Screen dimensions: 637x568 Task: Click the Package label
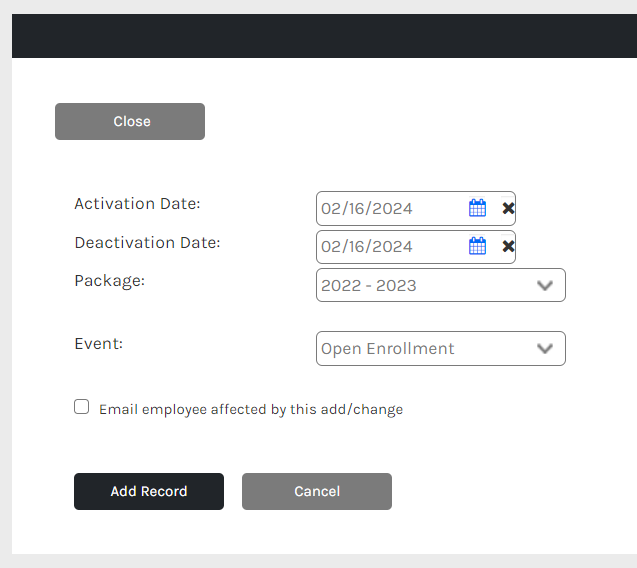[x=110, y=281]
